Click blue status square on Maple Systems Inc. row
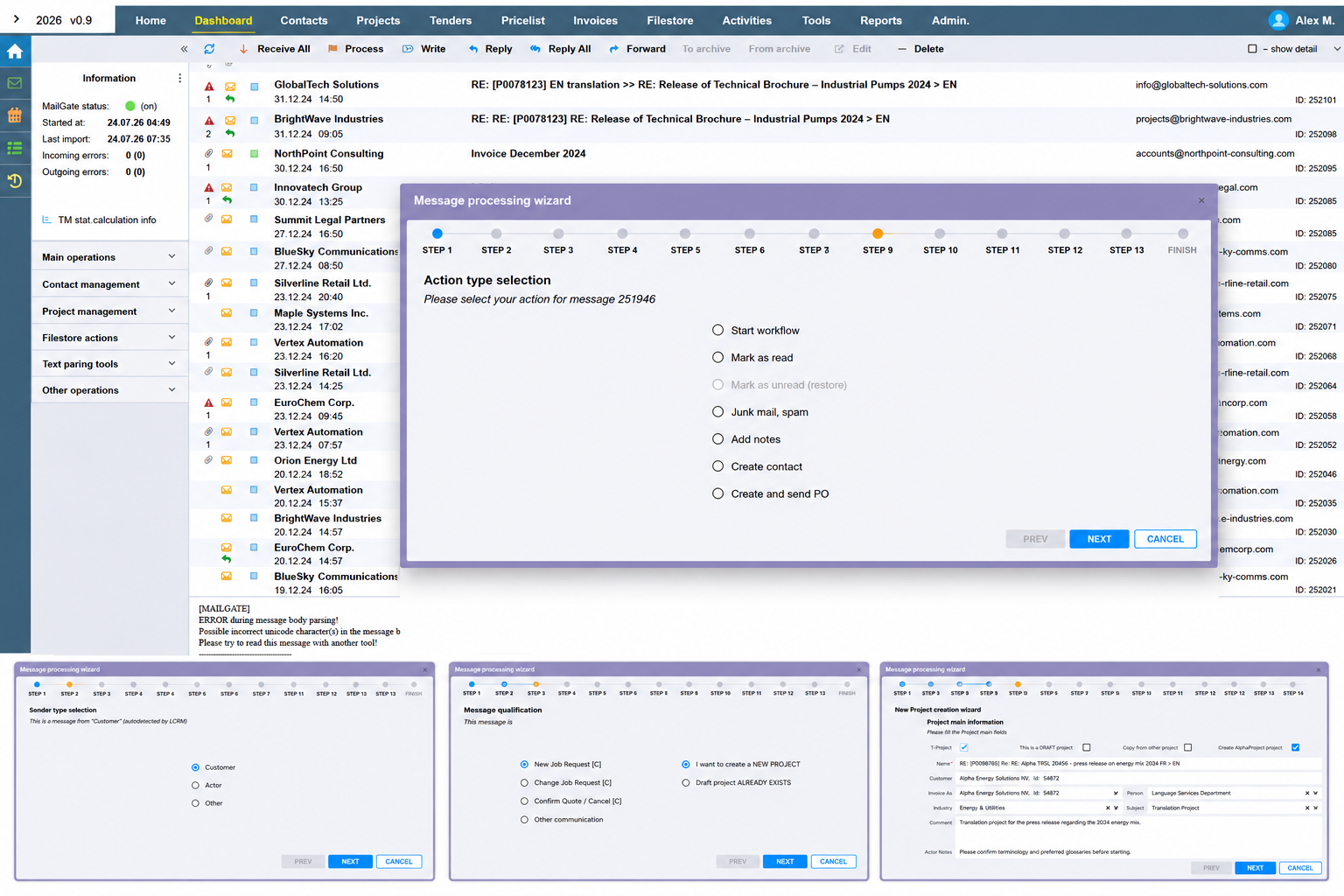This screenshot has width=1344, height=896. [x=254, y=312]
